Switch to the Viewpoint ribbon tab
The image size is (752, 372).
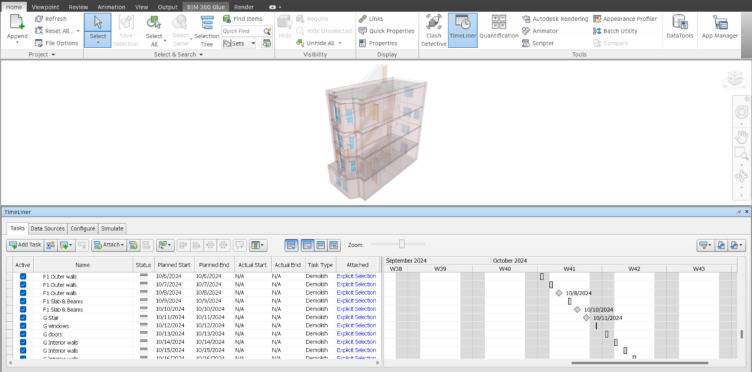coord(45,7)
